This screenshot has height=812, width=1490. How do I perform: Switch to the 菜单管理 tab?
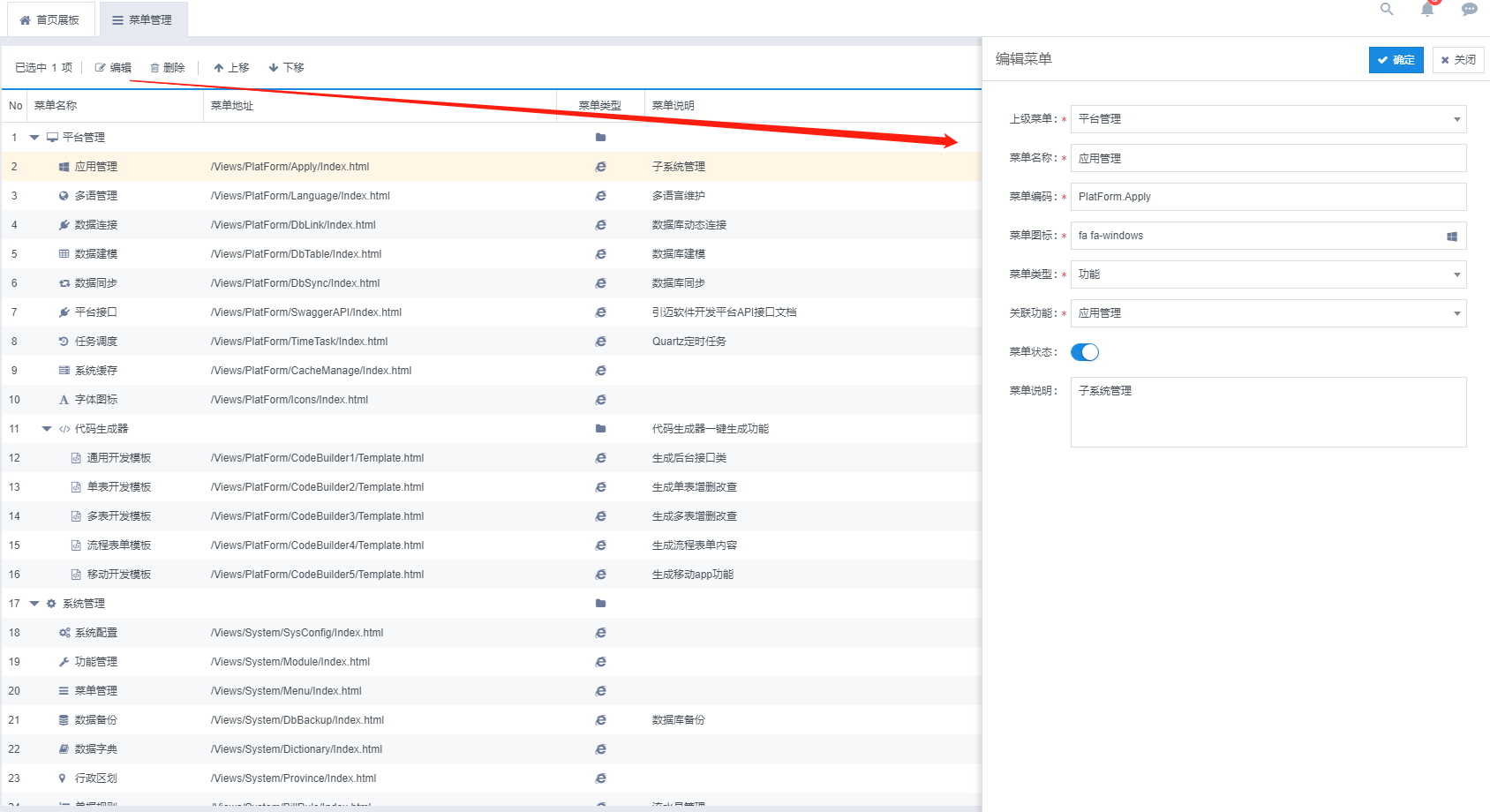pyautogui.click(x=143, y=19)
